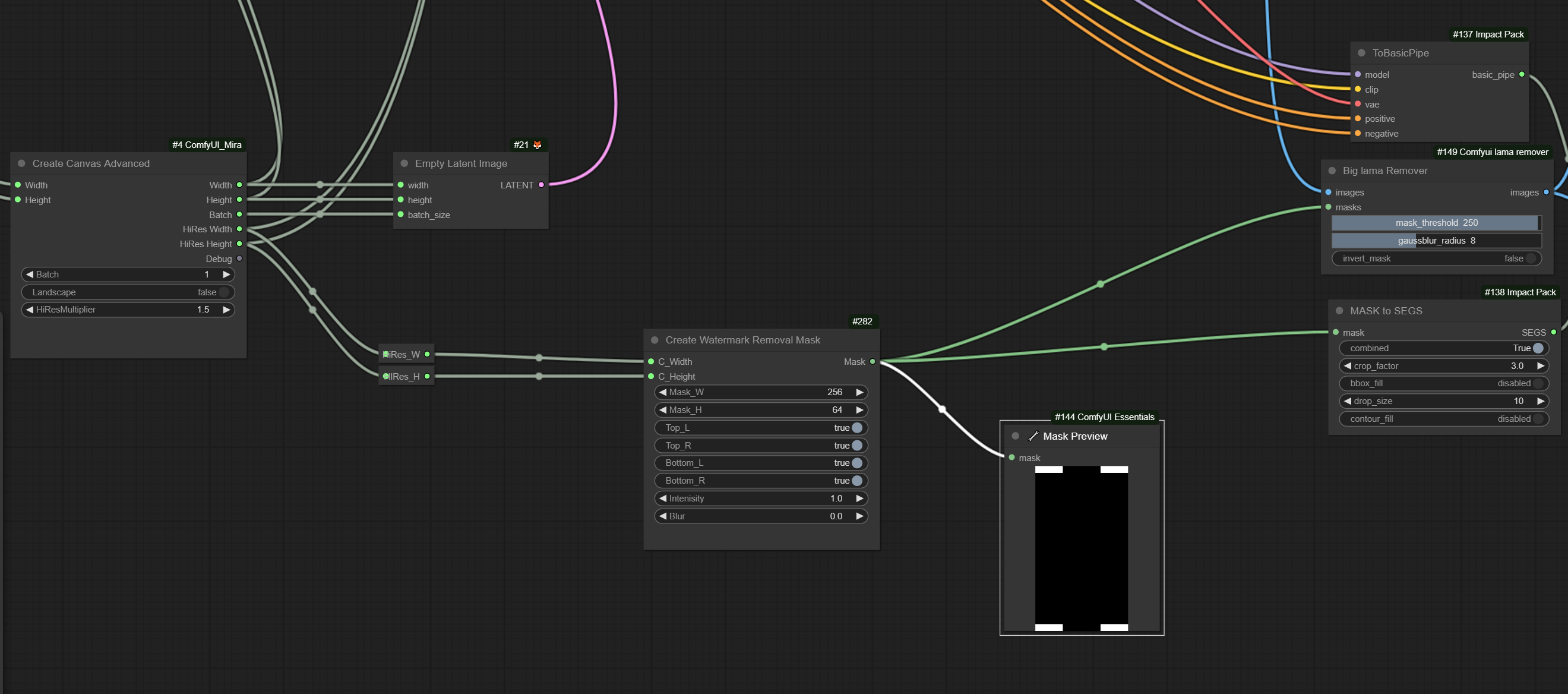Increase crop_factor with right arrow
This screenshot has height=694, width=1568.
(x=1541, y=366)
